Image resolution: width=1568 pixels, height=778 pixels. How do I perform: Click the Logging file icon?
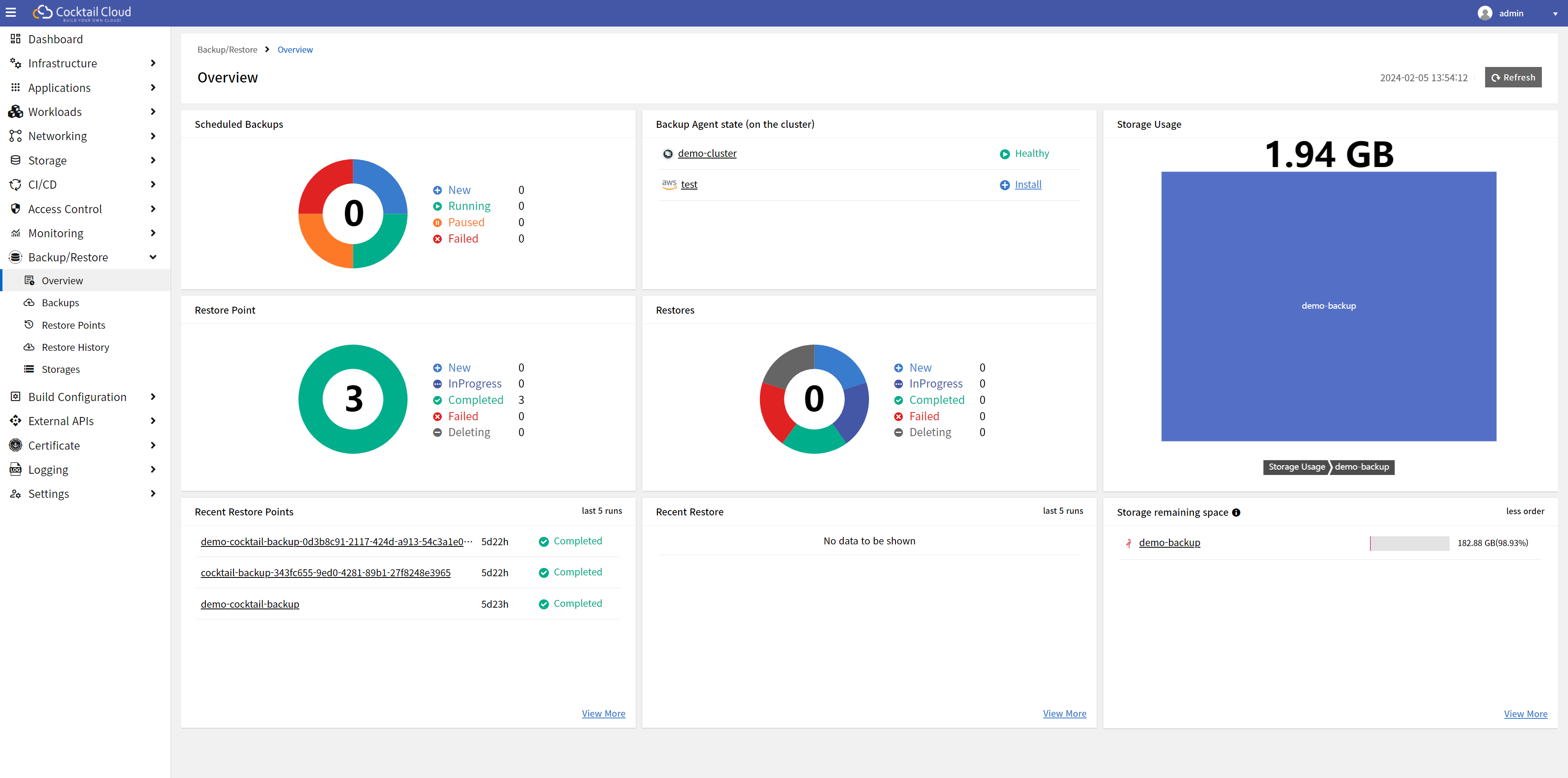click(x=15, y=469)
